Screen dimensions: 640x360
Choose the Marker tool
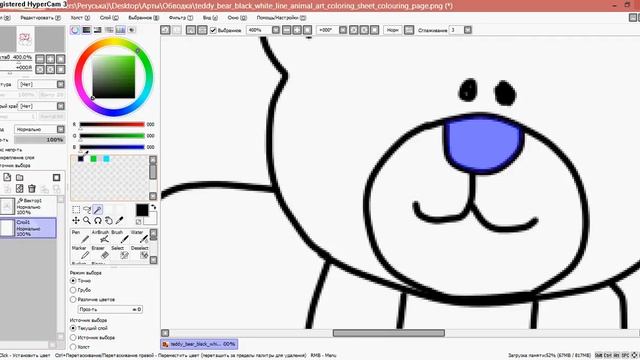tap(81, 252)
